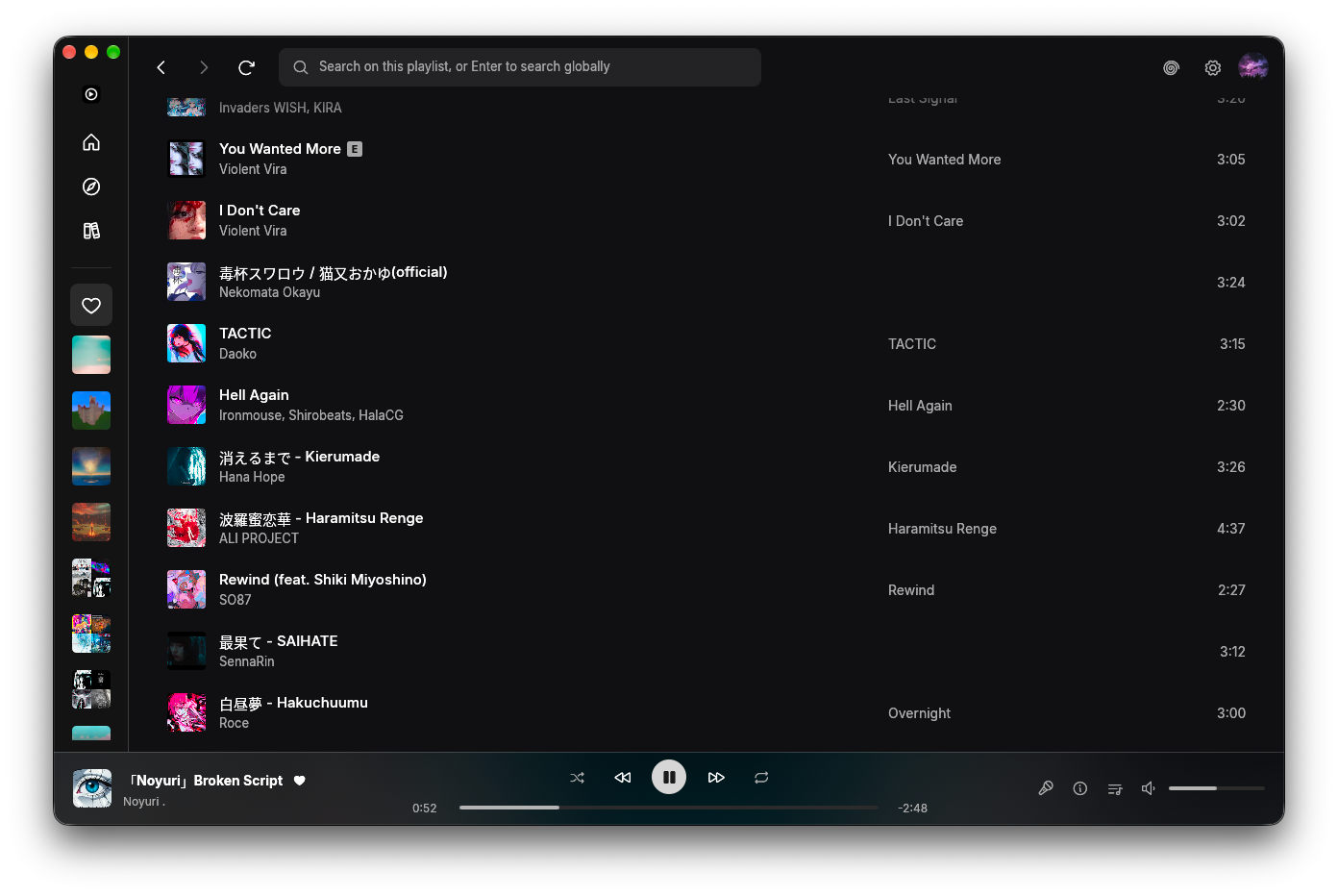The image size is (1338, 896).
Task: Open the red landscape playlist thumbnail
Action: (x=91, y=522)
